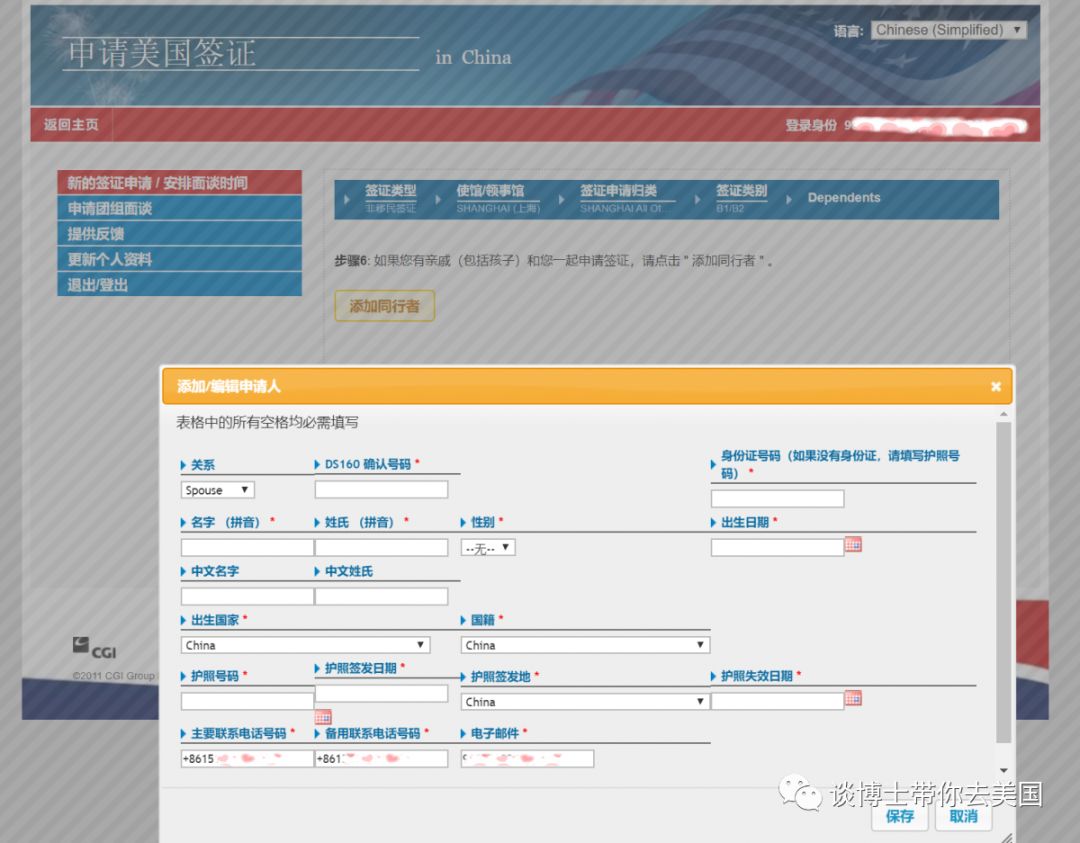Open the 关系 Spouse dropdown
The image size is (1080, 843).
coord(218,490)
